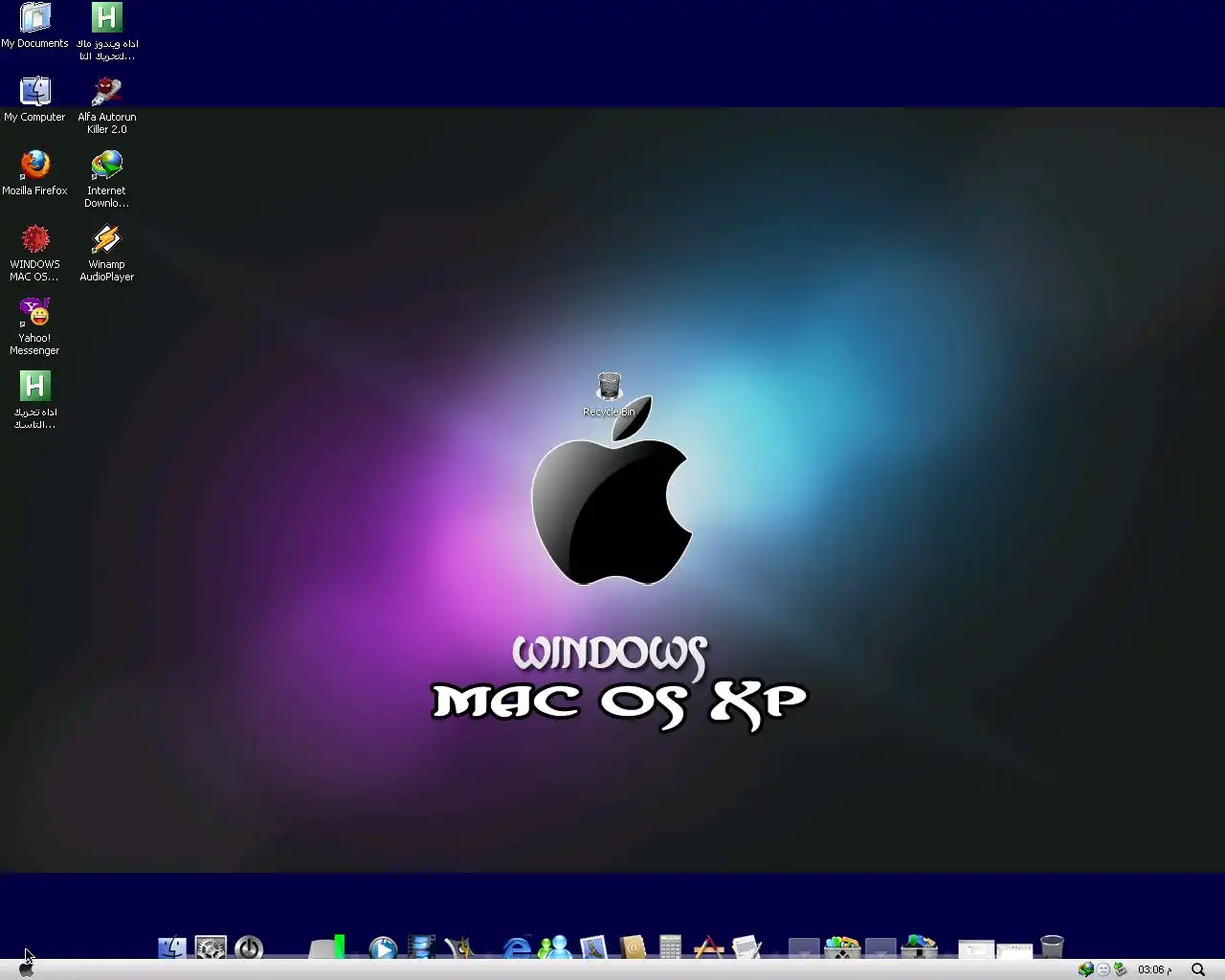The height and width of the screenshot is (980, 1225).
Task: Click the safely remove hardware tray icon
Action: click(x=1120, y=969)
